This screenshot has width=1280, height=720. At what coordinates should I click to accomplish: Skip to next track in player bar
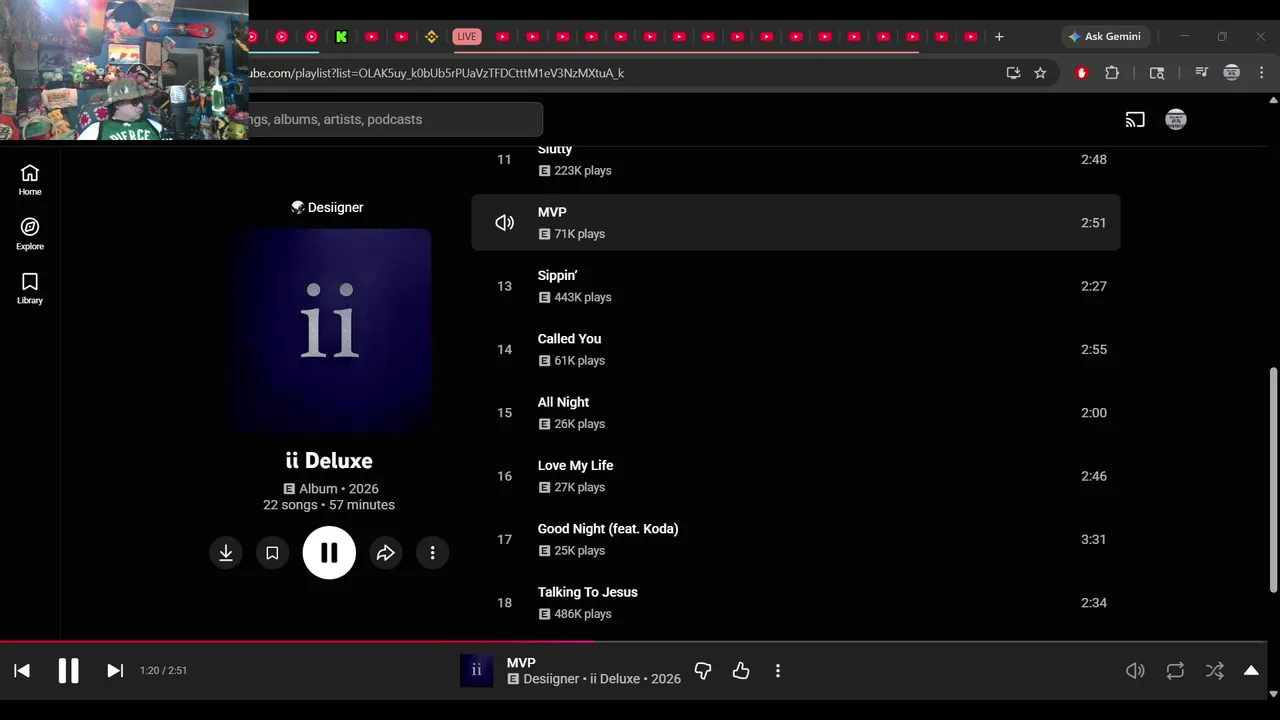pyautogui.click(x=115, y=671)
